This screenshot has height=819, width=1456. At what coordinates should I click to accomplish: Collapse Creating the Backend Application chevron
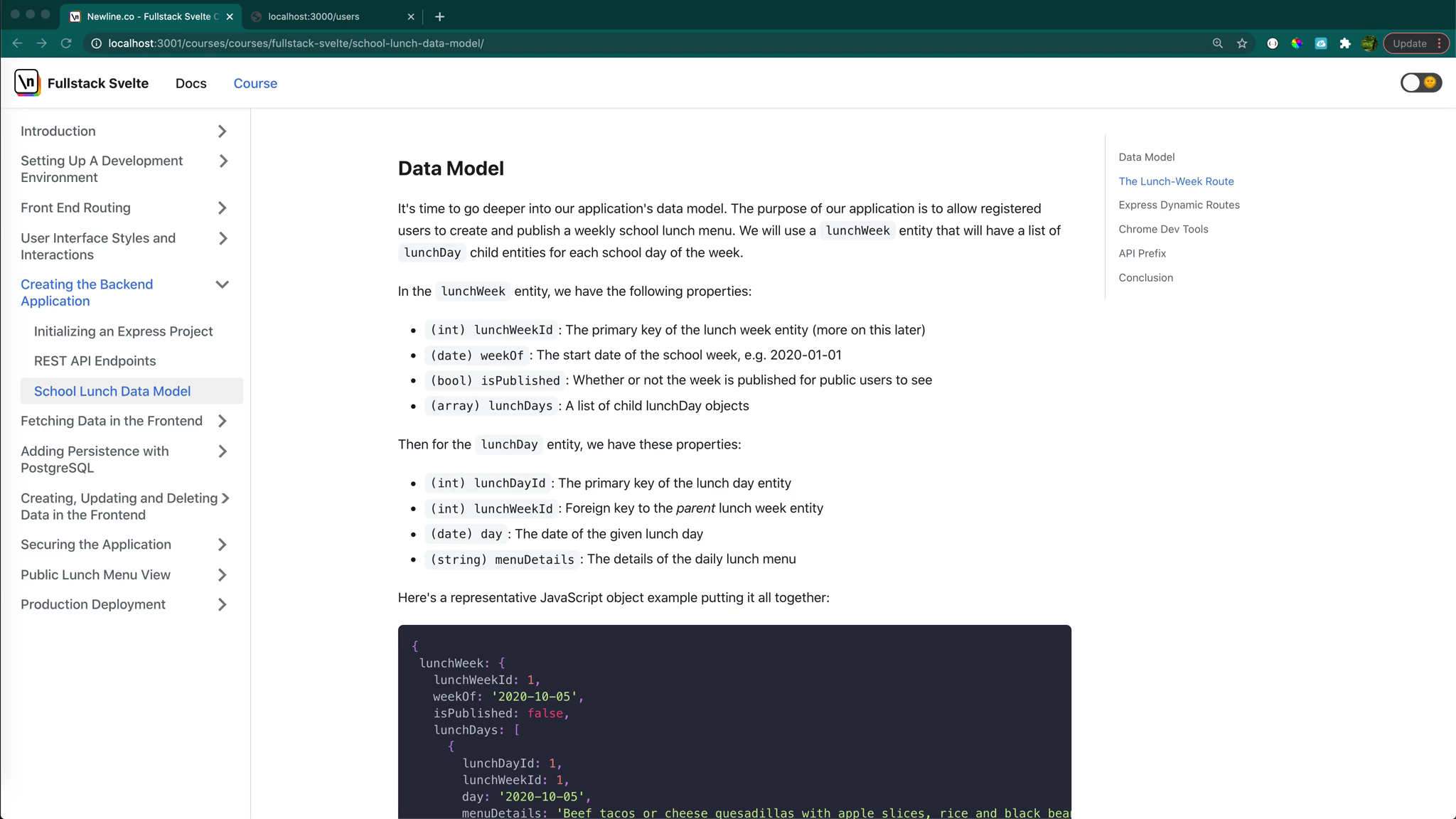[222, 284]
